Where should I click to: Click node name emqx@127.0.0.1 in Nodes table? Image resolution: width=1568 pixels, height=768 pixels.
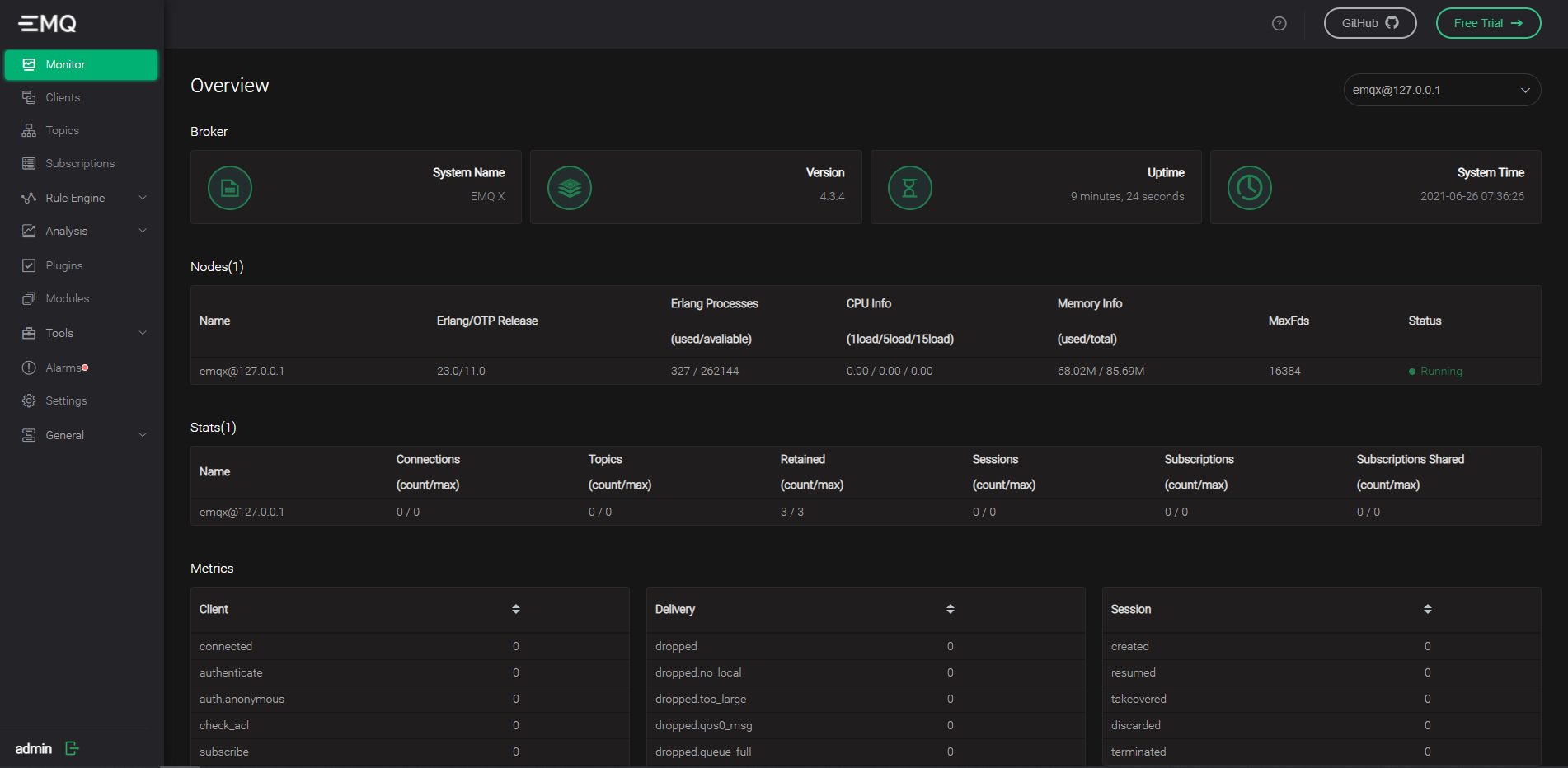(x=242, y=371)
